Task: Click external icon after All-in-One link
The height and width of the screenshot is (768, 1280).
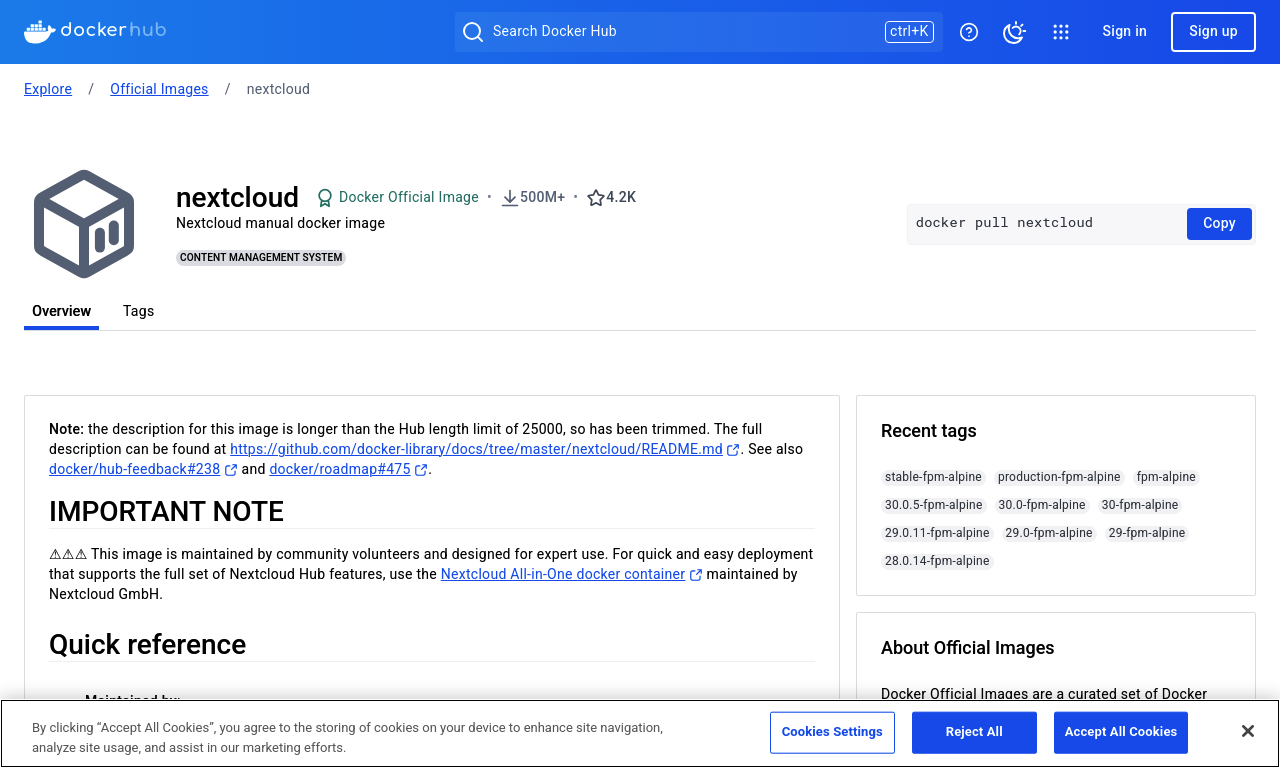Action: click(696, 575)
